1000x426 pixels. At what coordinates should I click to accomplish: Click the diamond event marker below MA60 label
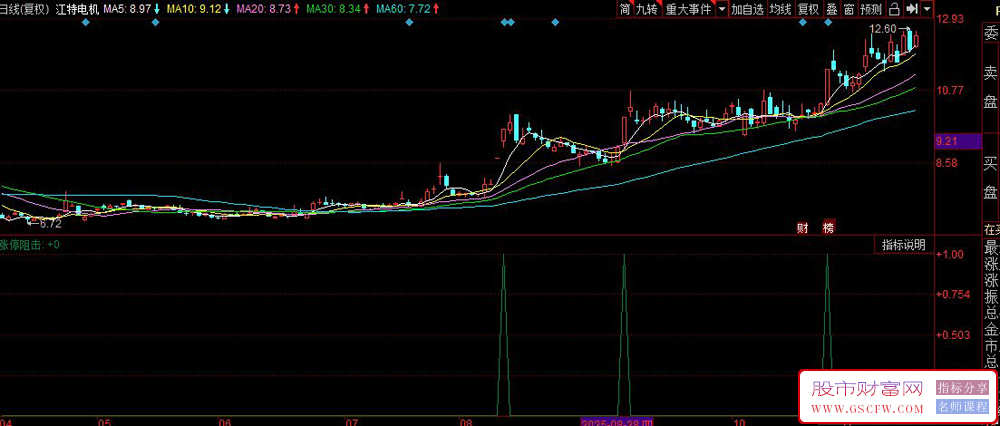click(409, 23)
